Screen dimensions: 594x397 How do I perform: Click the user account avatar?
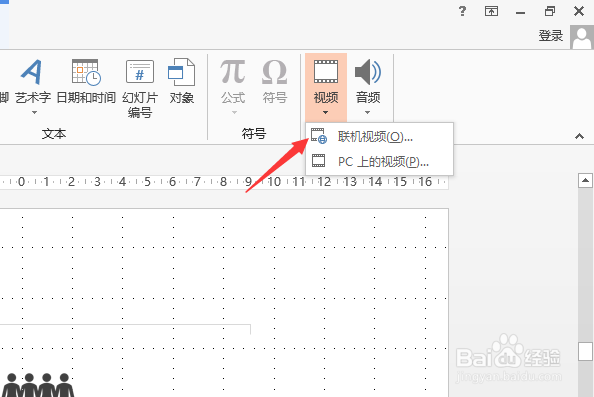(582, 37)
